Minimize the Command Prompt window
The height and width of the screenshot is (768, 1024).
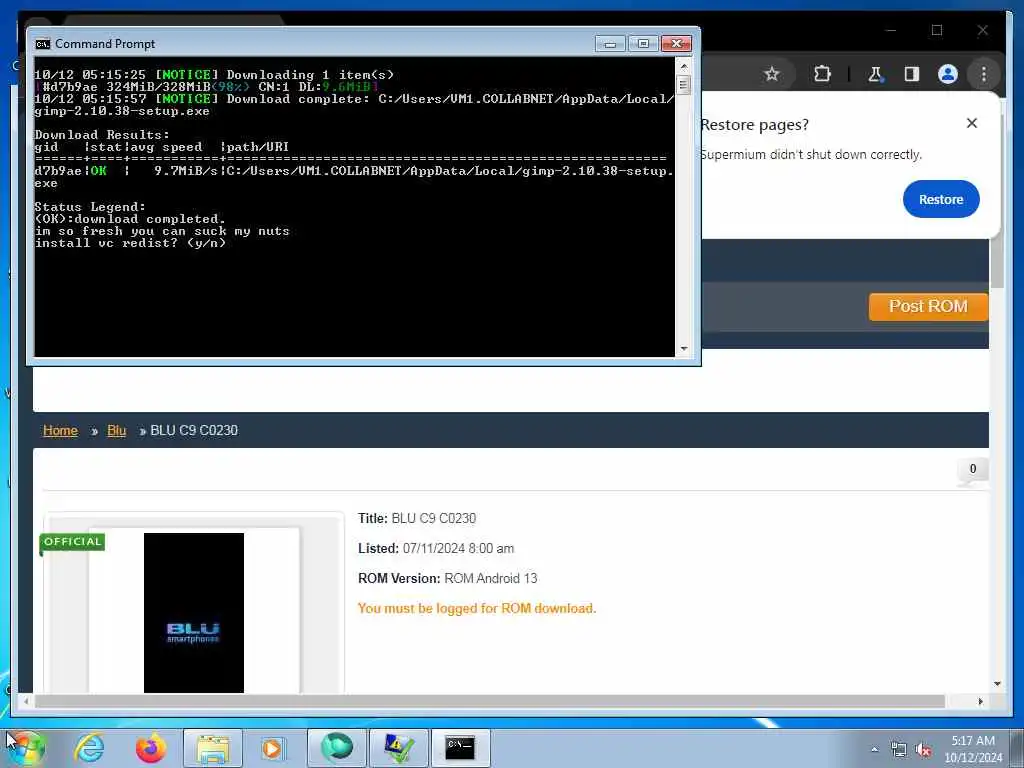tap(611, 44)
